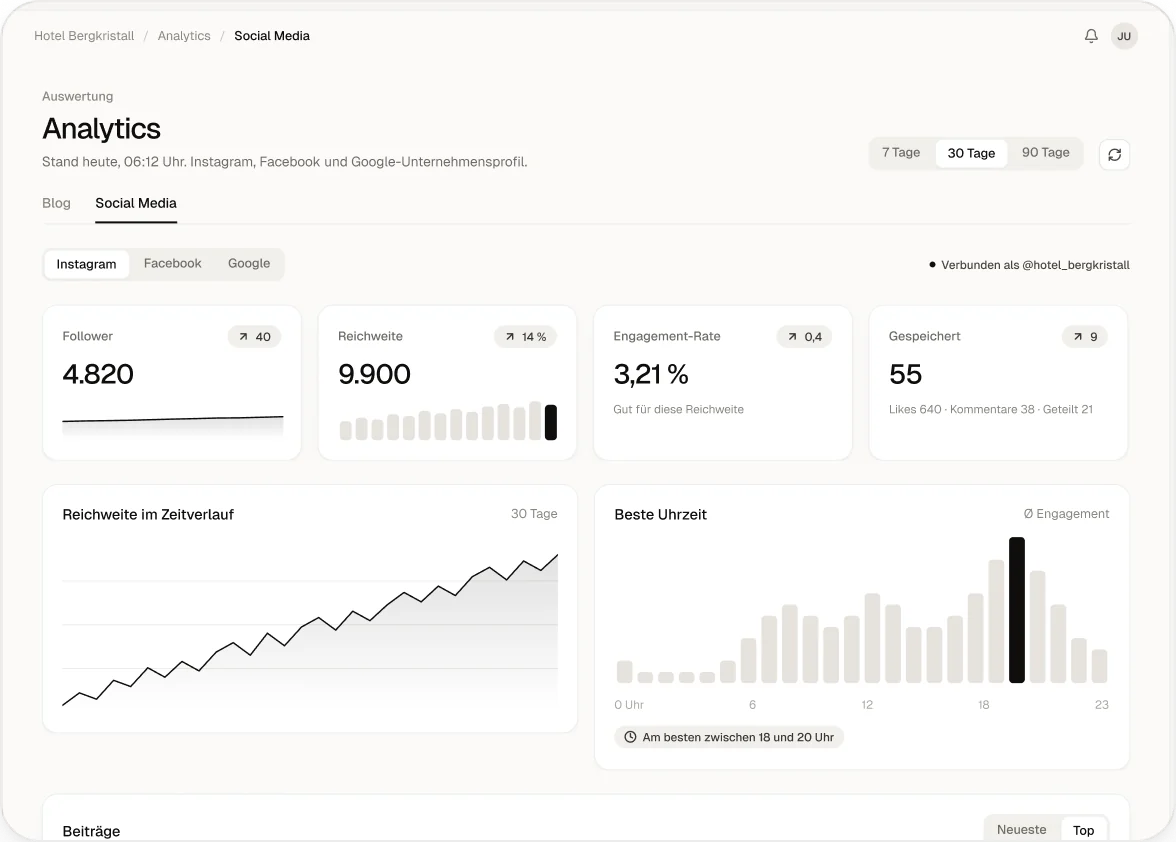Select the 30 Tage time range
Viewport: 1176px width, 842px height.
[971, 153]
